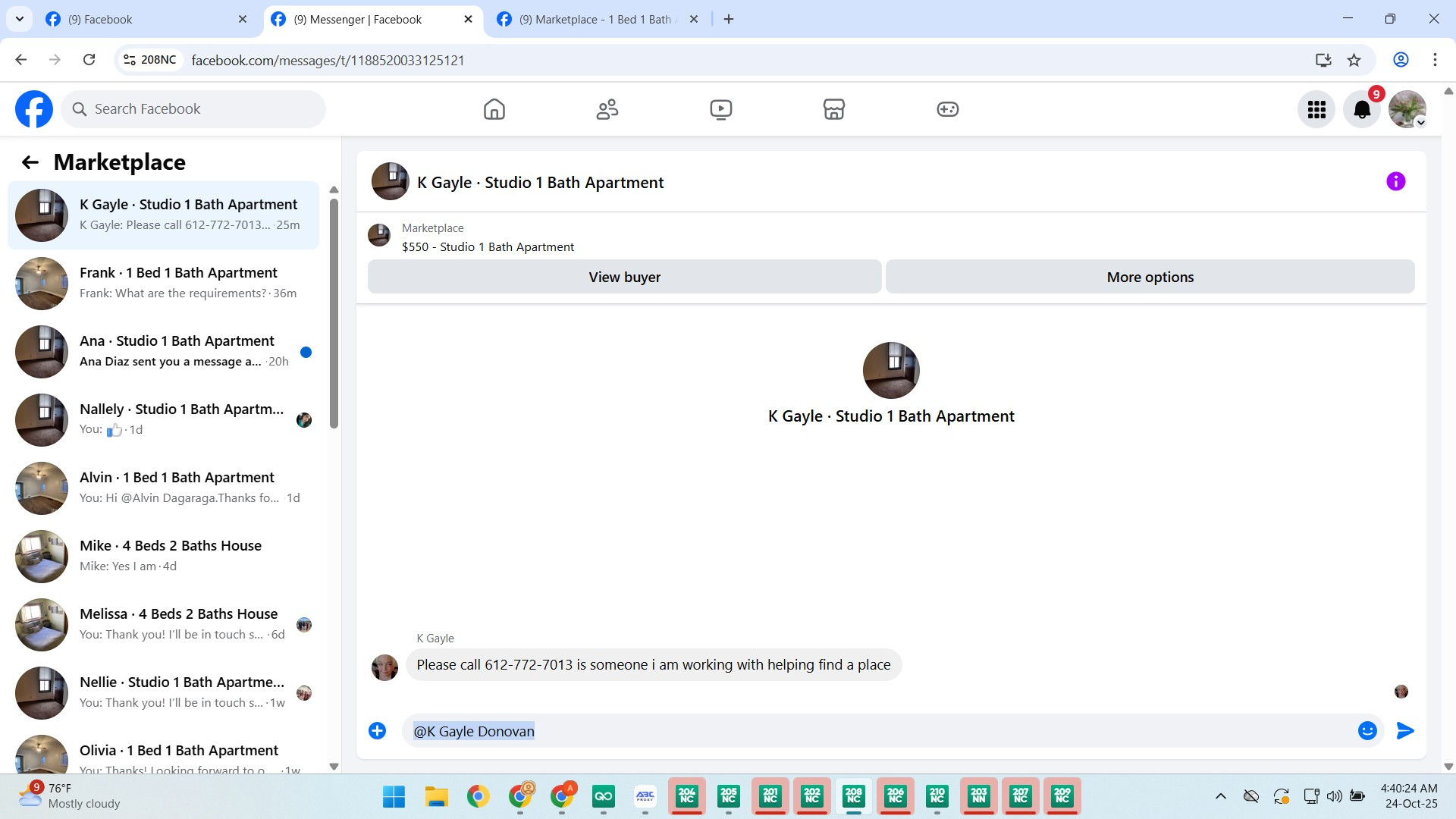The image size is (1456, 819).
Task: Click the large K Gayle profile picture
Action: point(891,370)
